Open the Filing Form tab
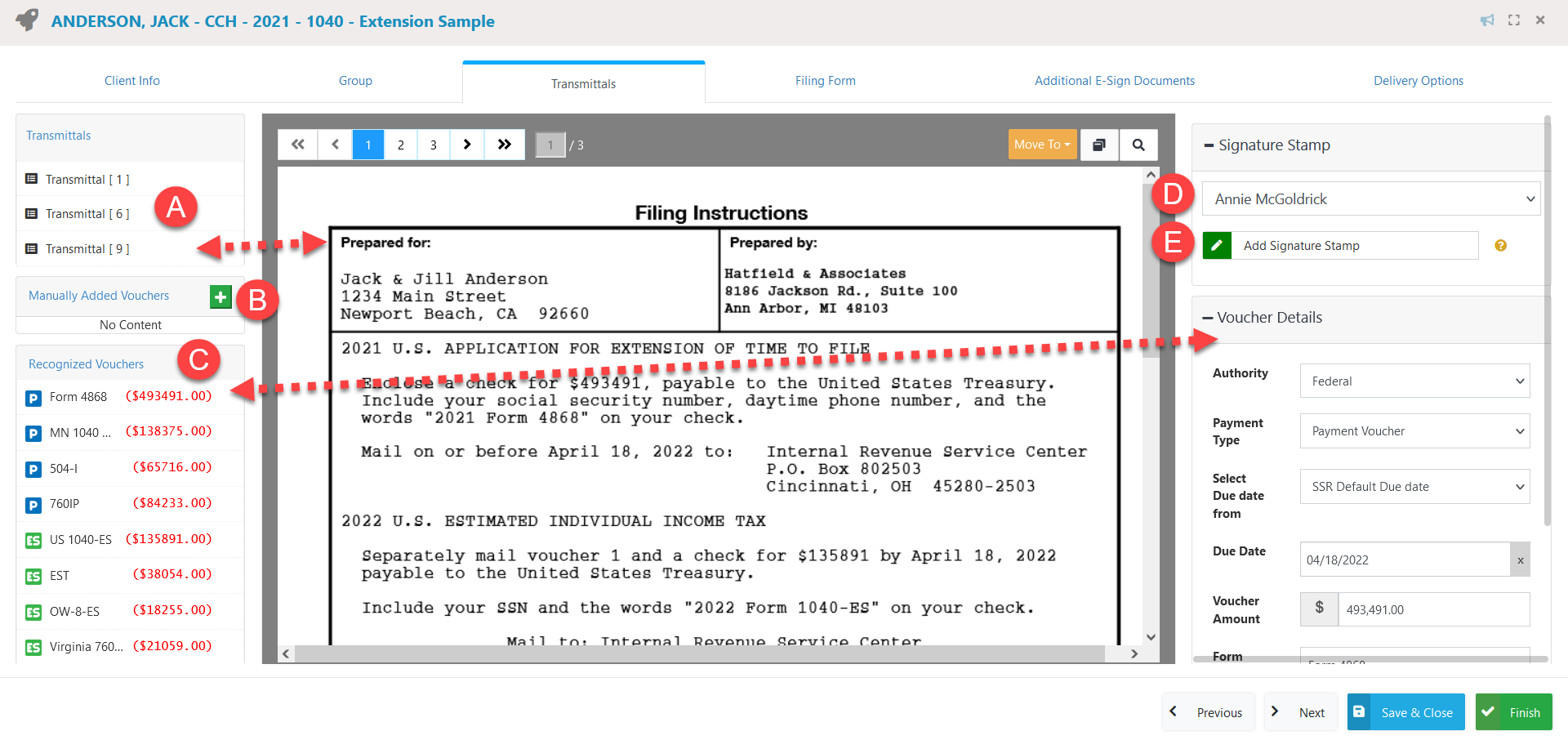This screenshot has width=1568, height=749. click(826, 81)
